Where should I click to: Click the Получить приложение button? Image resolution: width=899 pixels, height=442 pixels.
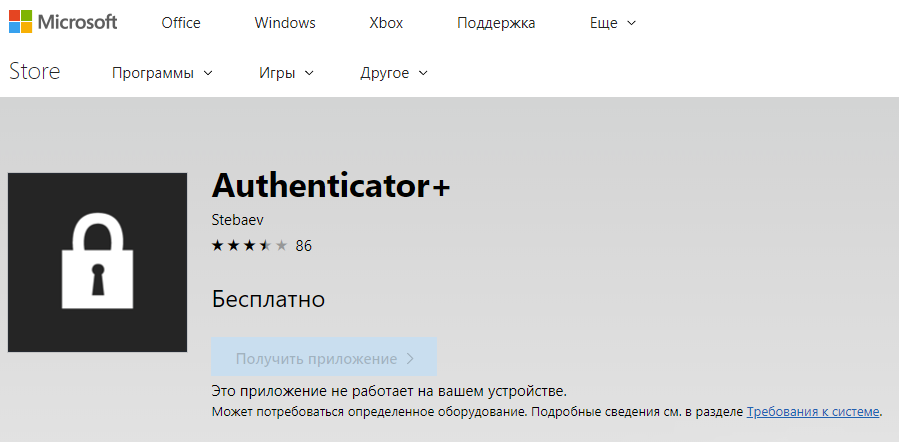[324, 359]
